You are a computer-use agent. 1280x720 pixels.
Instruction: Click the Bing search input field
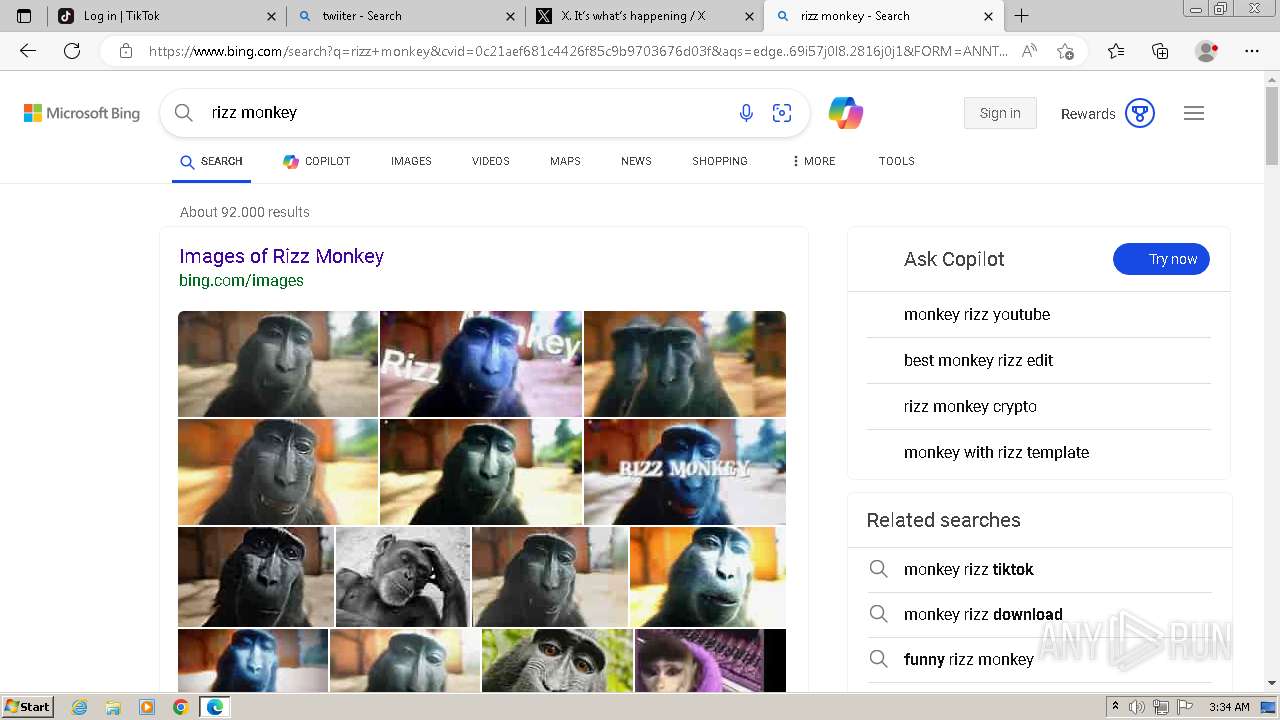click(x=465, y=113)
